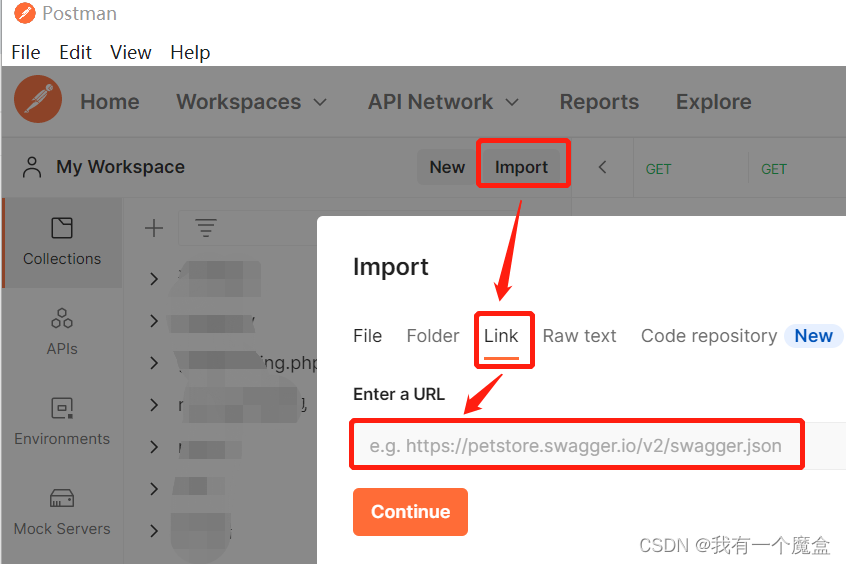Click the plus icon to create collection

[x=154, y=228]
